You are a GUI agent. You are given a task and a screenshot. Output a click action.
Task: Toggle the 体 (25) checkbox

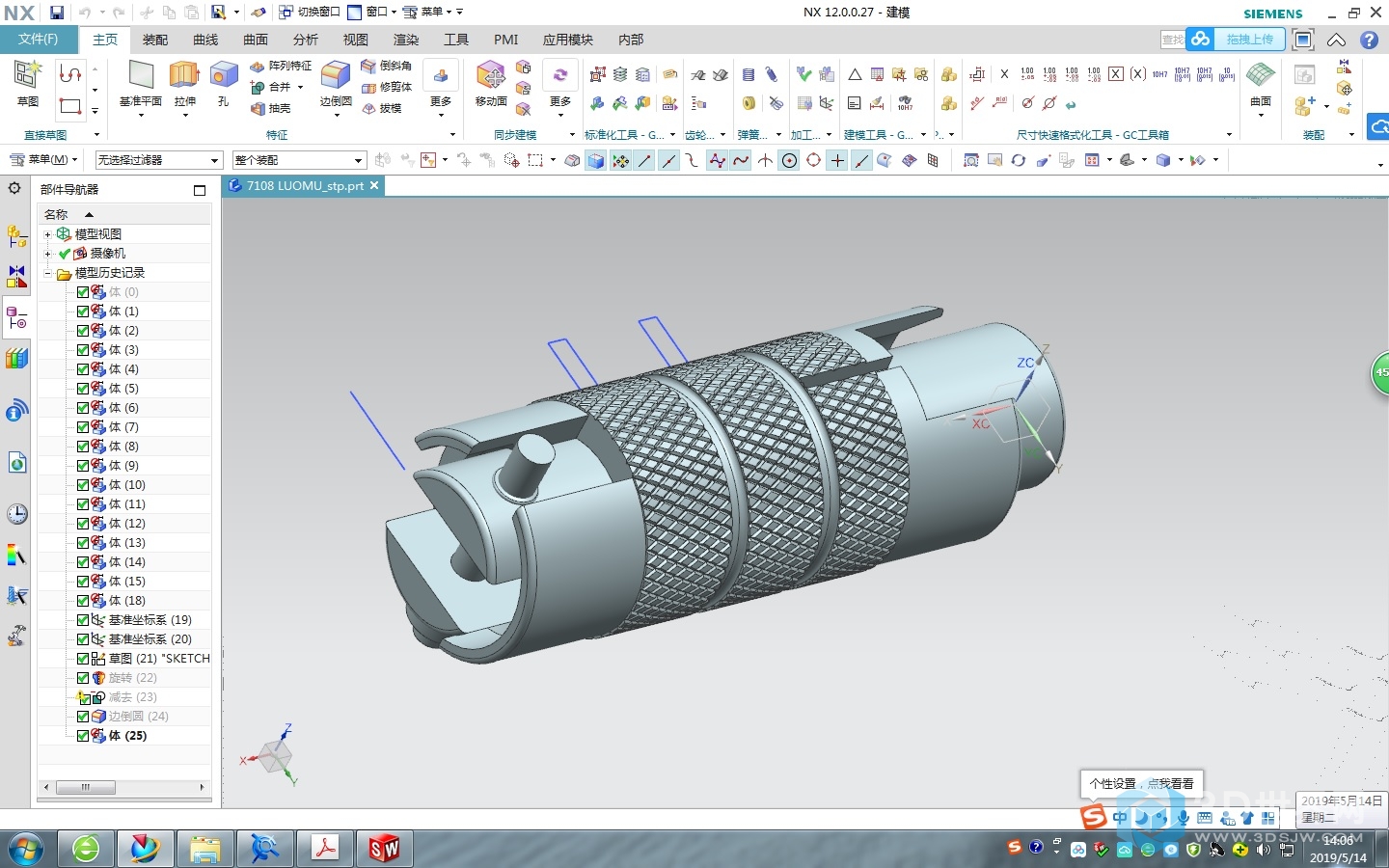(83, 736)
